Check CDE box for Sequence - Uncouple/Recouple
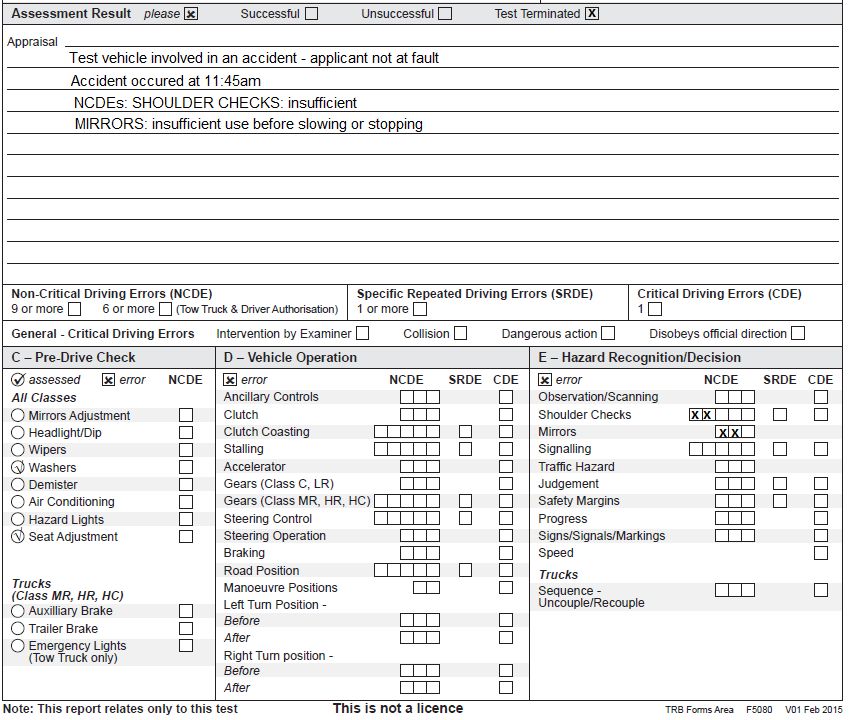The height and width of the screenshot is (720, 850). click(x=821, y=590)
